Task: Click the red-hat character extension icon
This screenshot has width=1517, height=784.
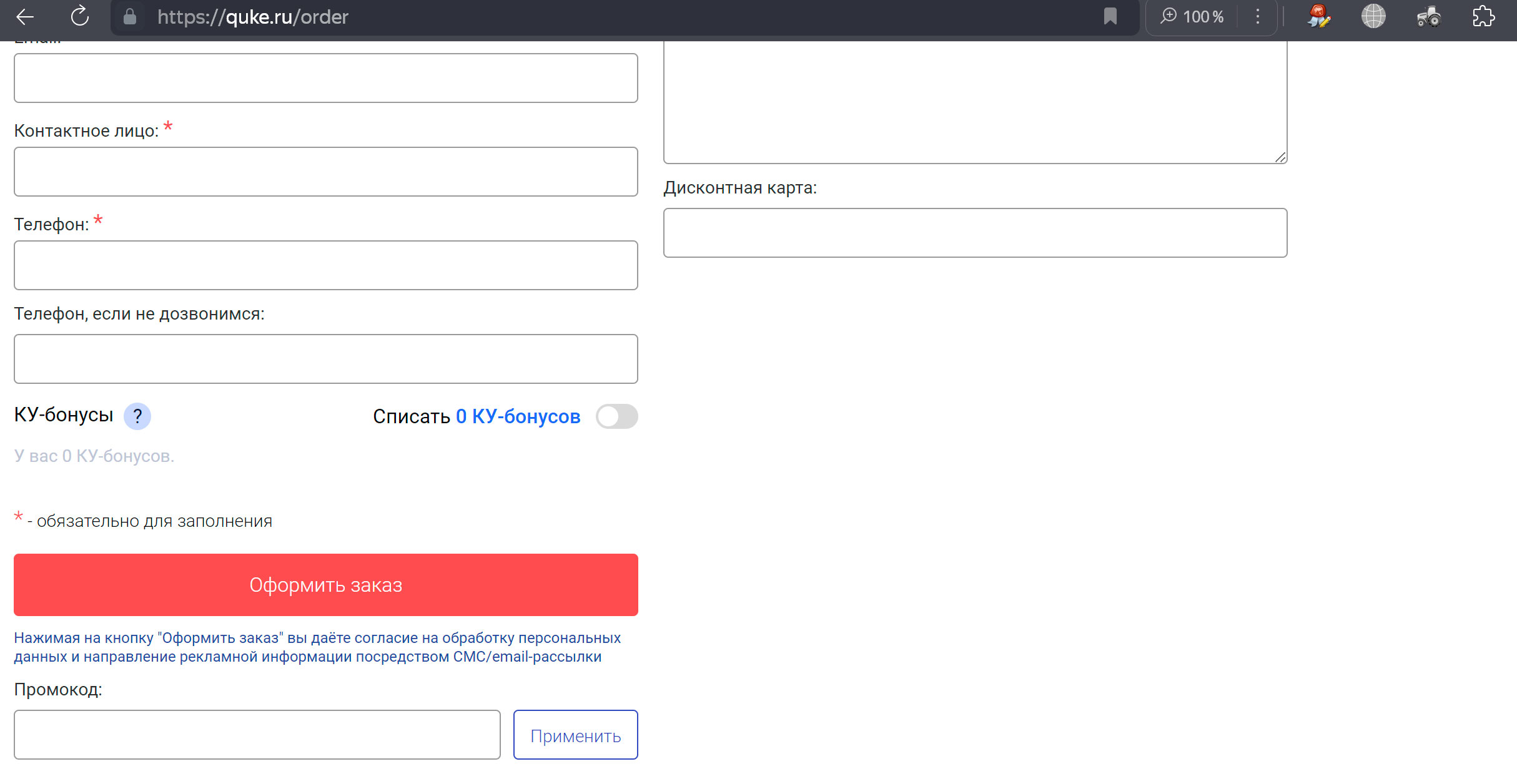Action: (1319, 16)
